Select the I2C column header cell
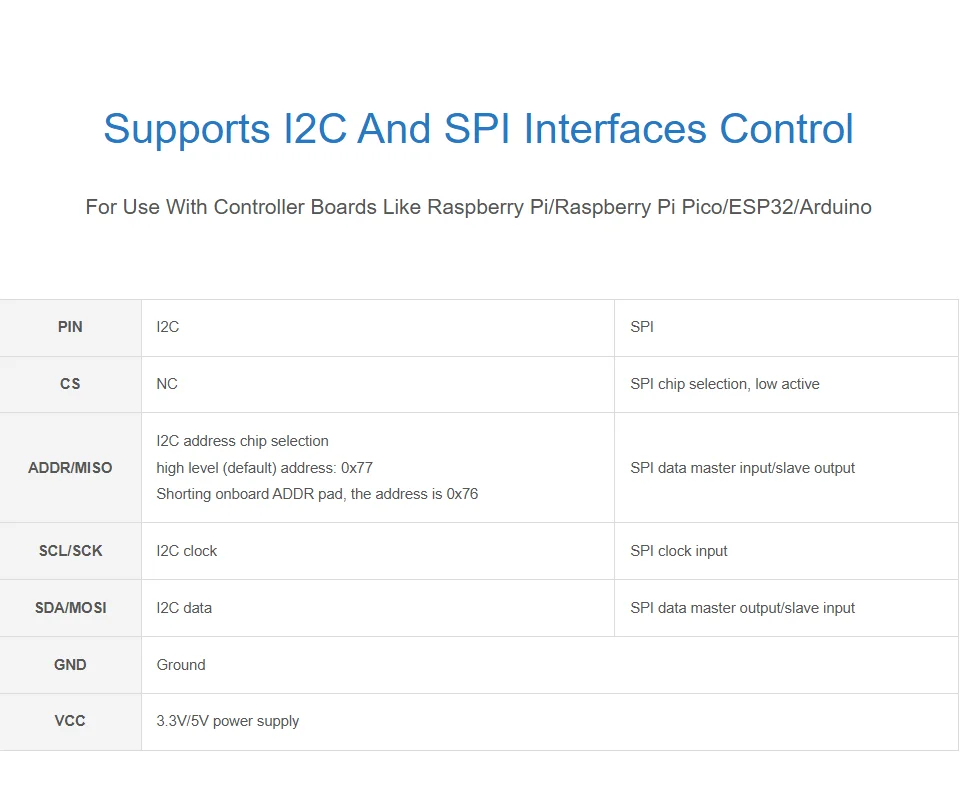Image resolution: width=960 pixels, height=804 pixels. pos(378,328)
